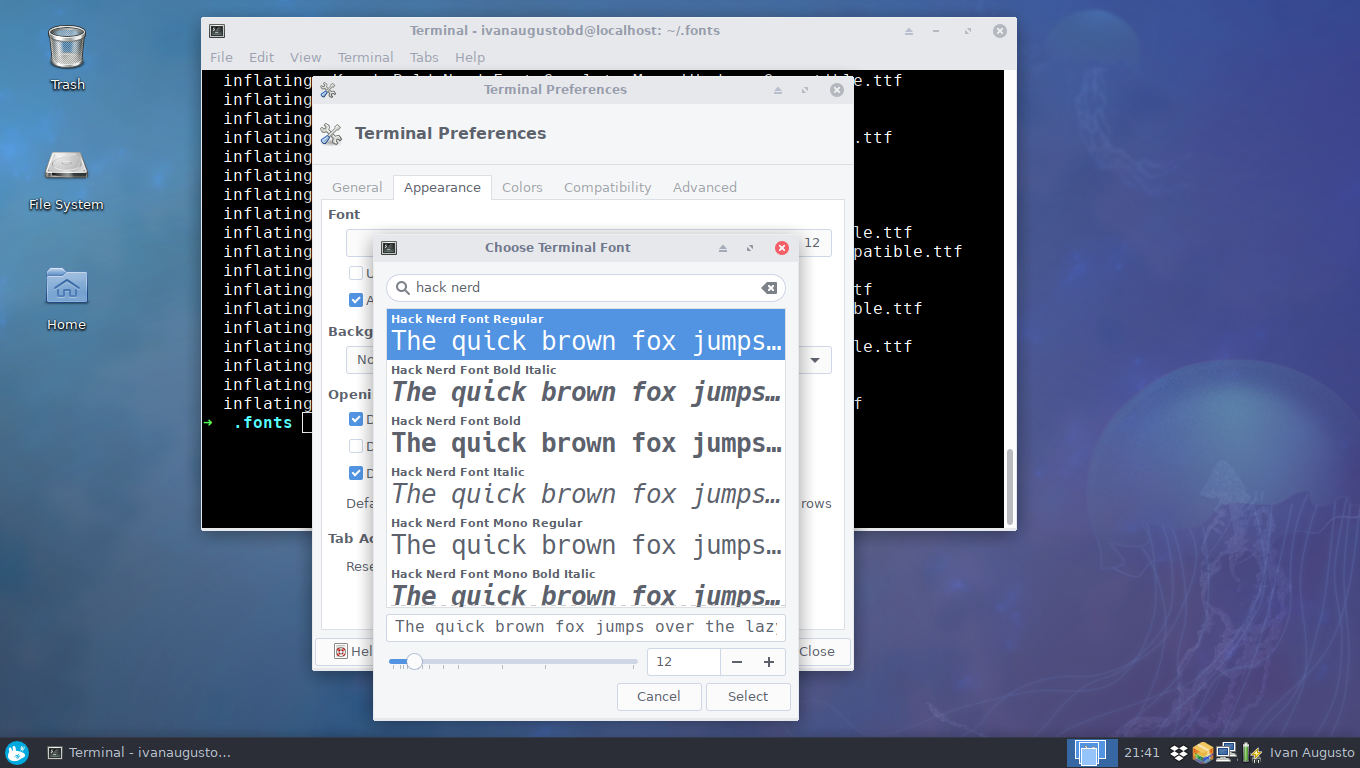This screenshot has height=768, width=1360.
Task: Clear the 'hack nerd' search text
Action: click(x=769, y=288)
